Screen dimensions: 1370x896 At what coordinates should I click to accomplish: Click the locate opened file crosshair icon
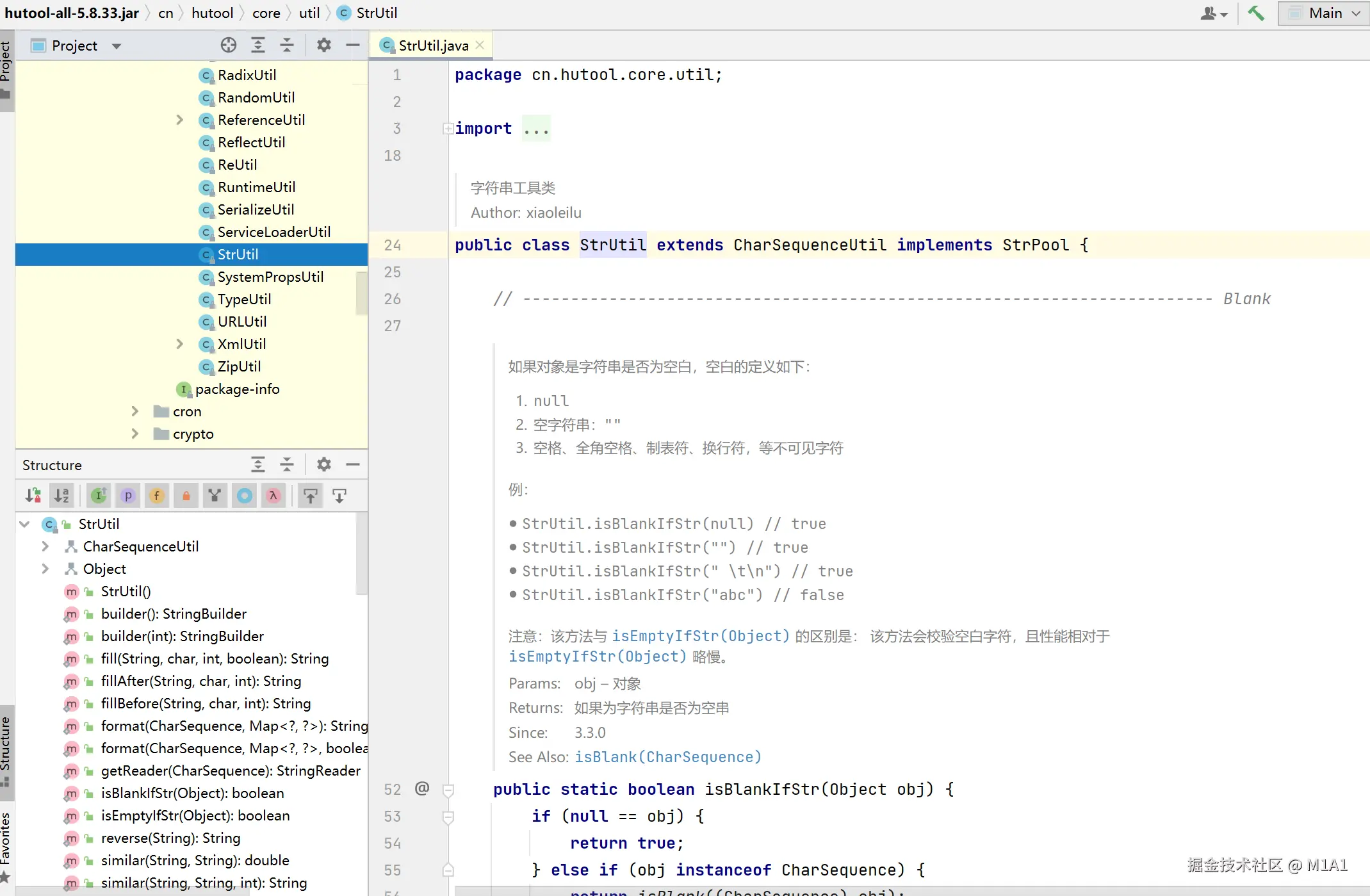click(229, 45)
